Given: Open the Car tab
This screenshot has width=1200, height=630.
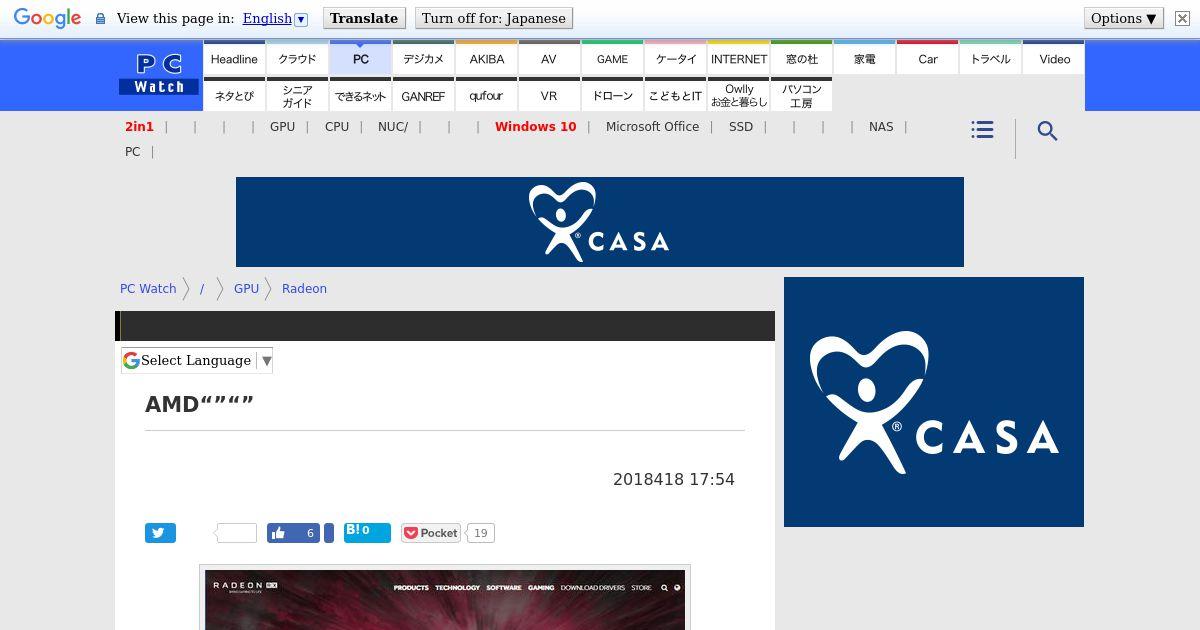Looking at the screenshot, I should (927, 59).
